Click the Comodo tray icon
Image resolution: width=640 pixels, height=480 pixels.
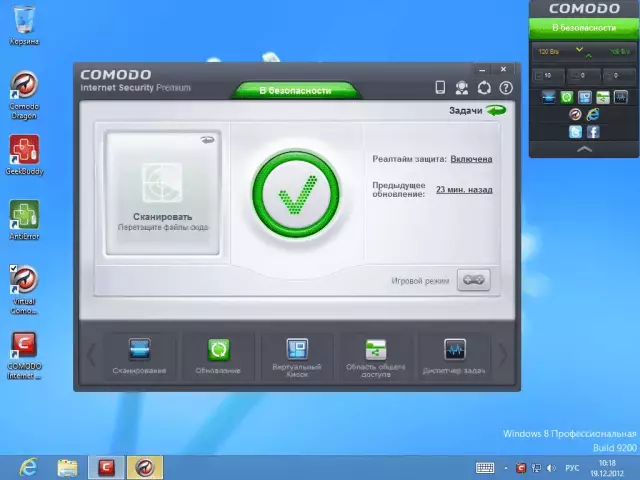click(521, 468)
